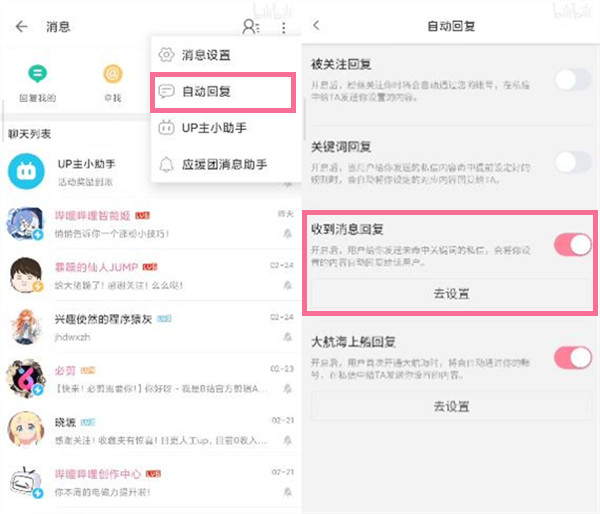Screen dimensions: 600x514
Task: Open chat with 哔哩哔哩智能姬
Action: (x=150, y=223)
